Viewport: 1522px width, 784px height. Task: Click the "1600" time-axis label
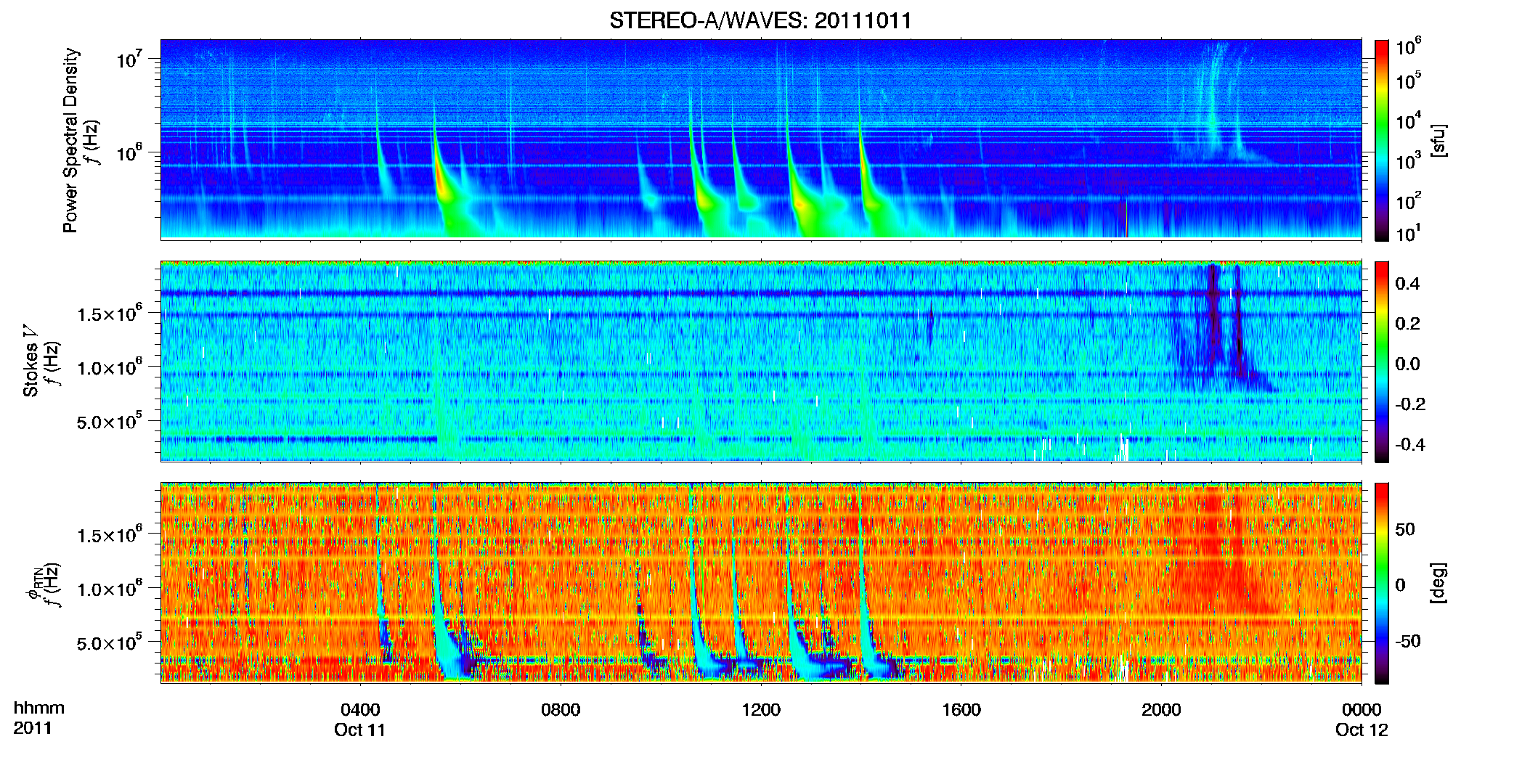961,709
